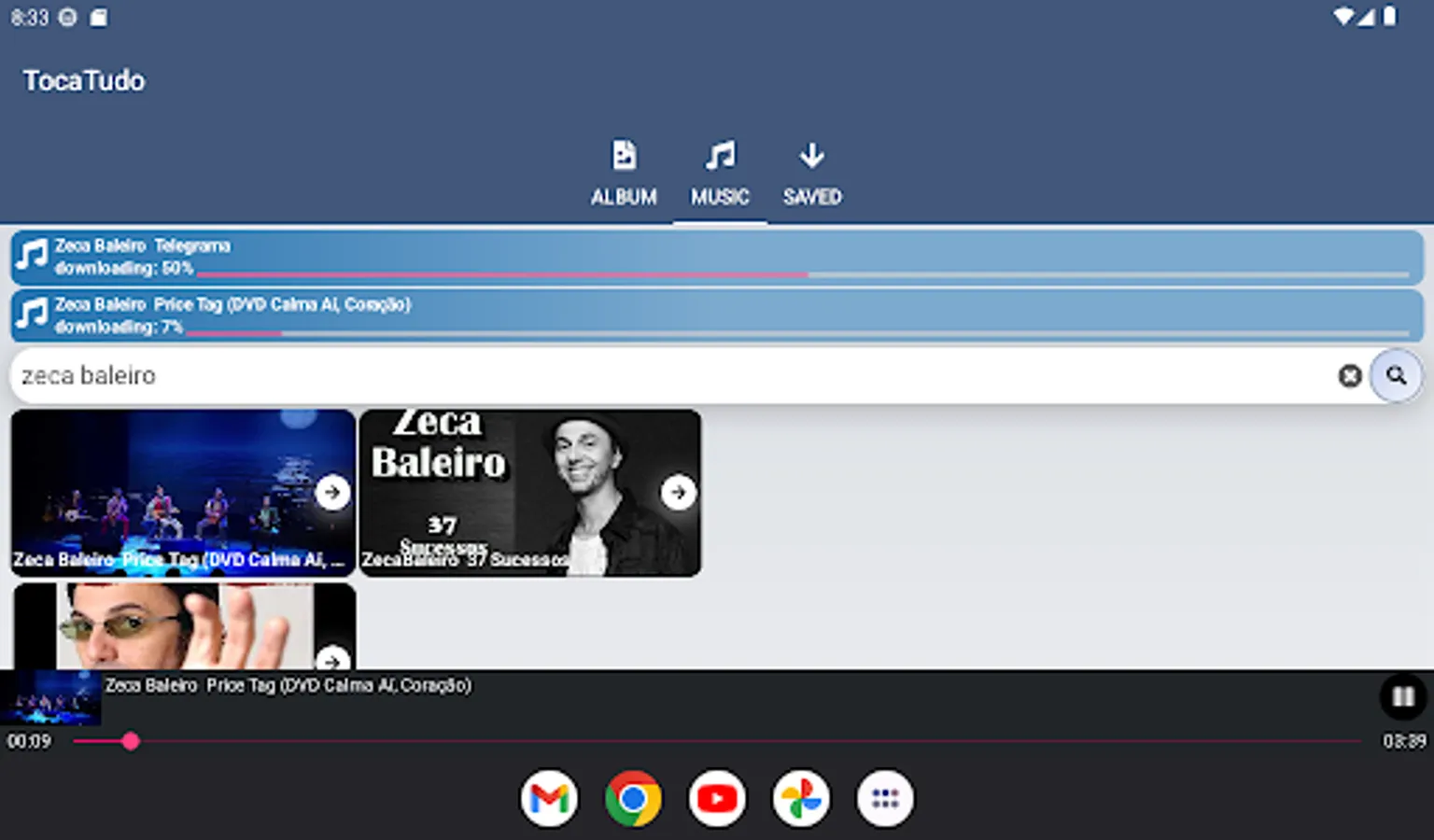Click the playback seek bar handle
Viewport: 1434px width, 840px height.
click(131, 741)
